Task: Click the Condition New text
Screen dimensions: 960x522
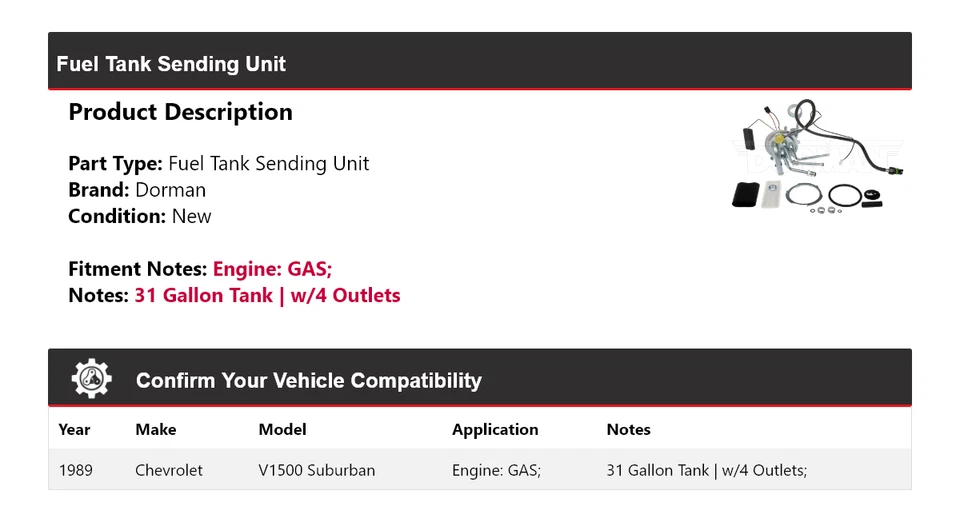Action: 140,216
